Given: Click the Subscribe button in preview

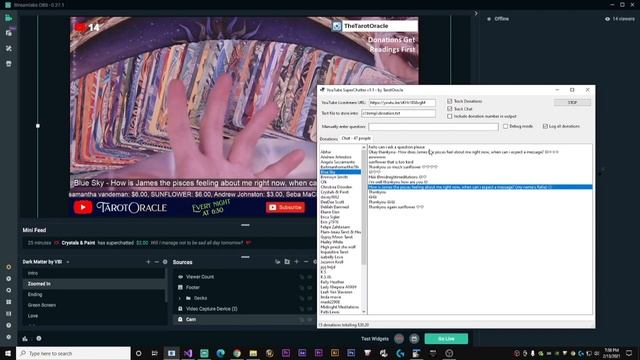Looking at the screenshot, I should pos(285,207).
